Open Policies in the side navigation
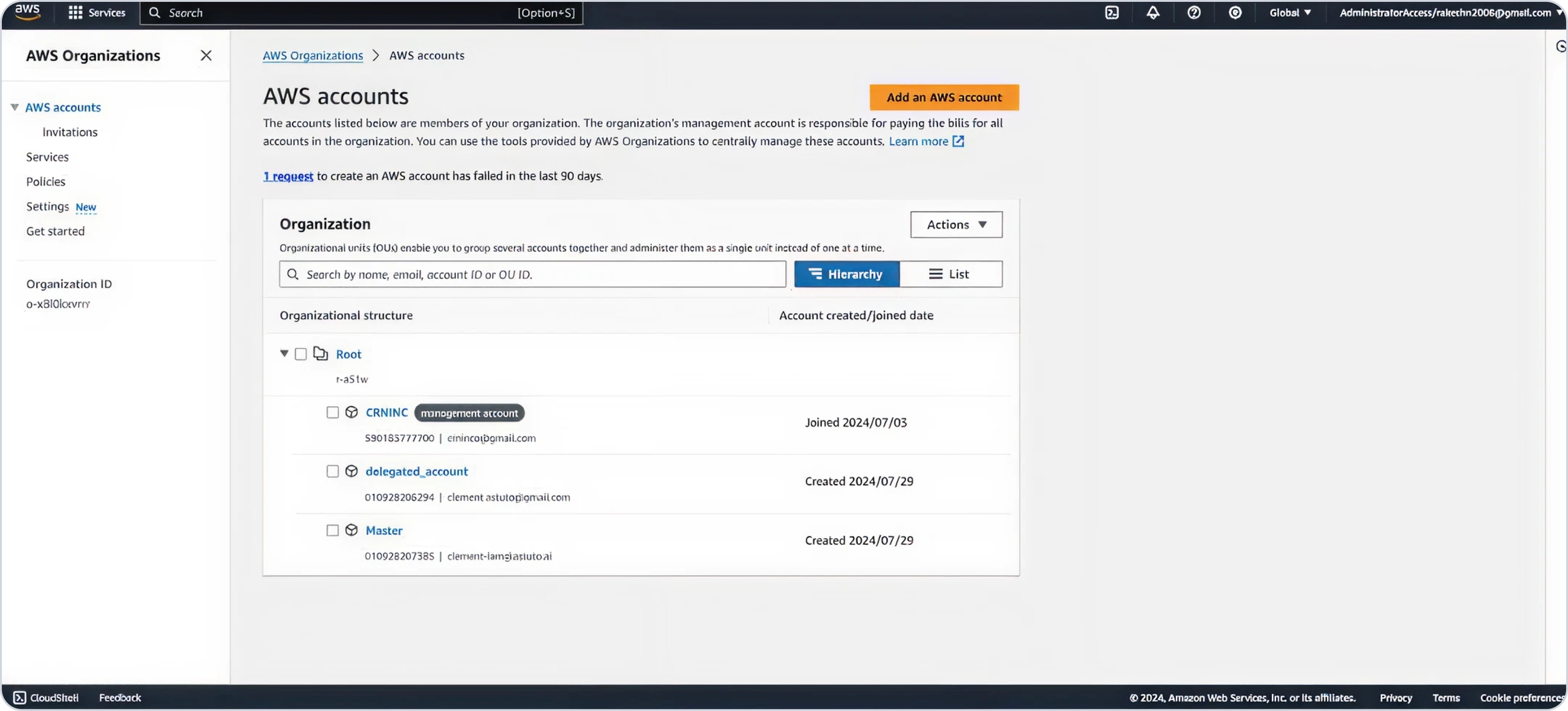The height and width of the screenshot is (711, 1568). [46, 182]
